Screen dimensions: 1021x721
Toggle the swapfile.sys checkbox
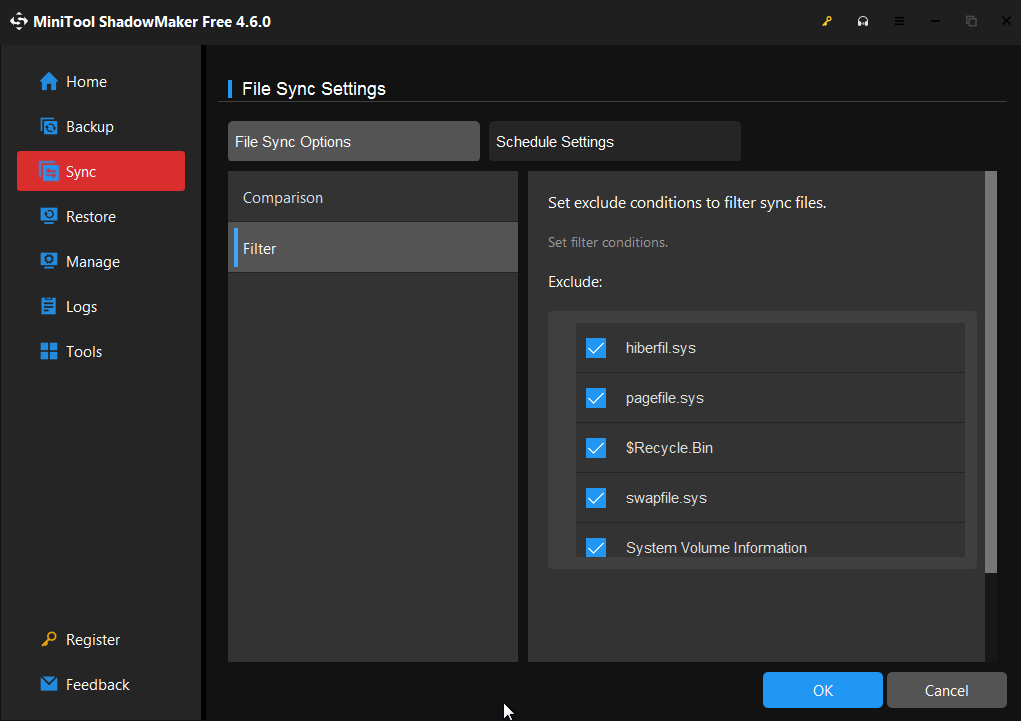596,498
